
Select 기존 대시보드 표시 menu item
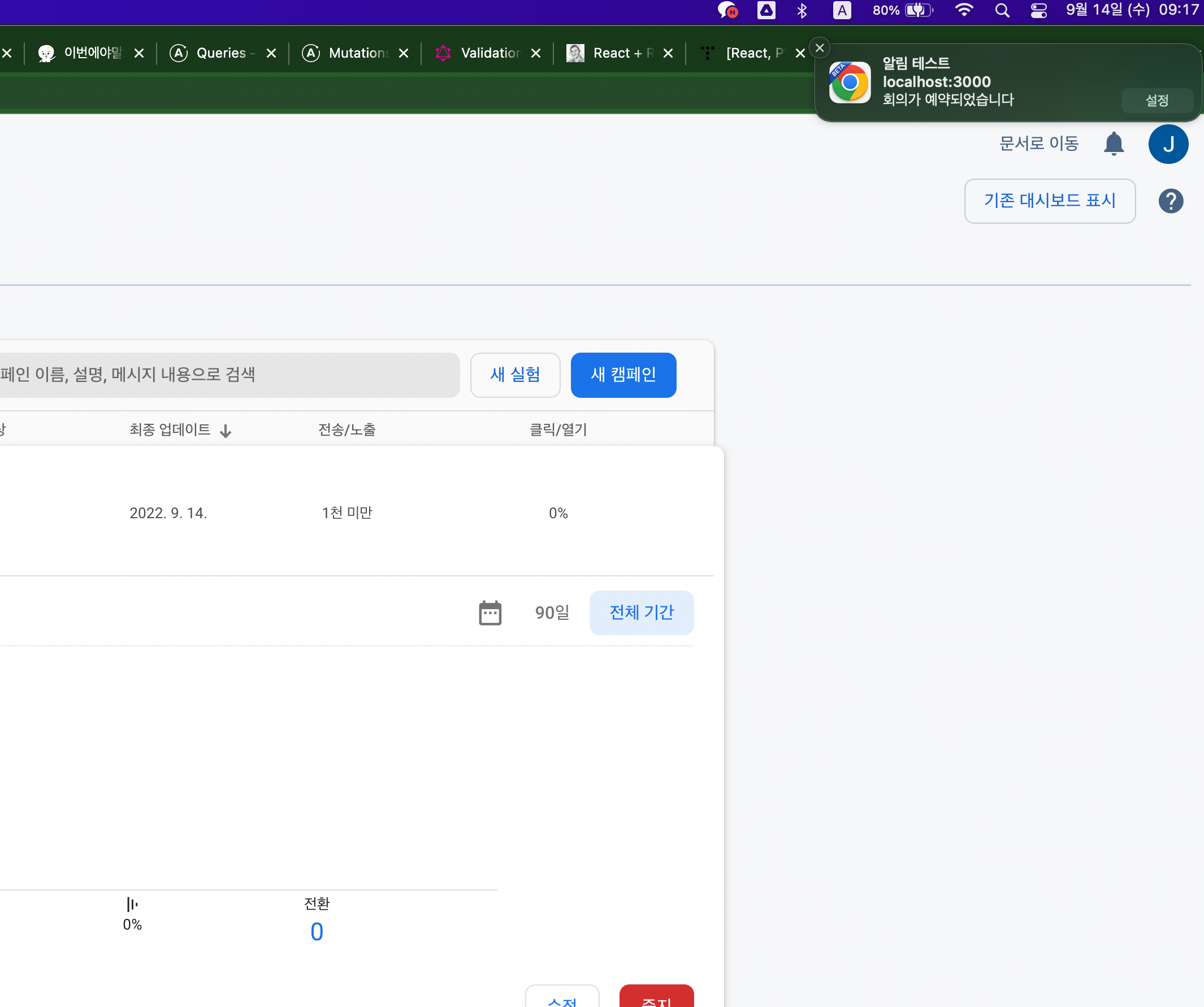(x=1049, y=200)
